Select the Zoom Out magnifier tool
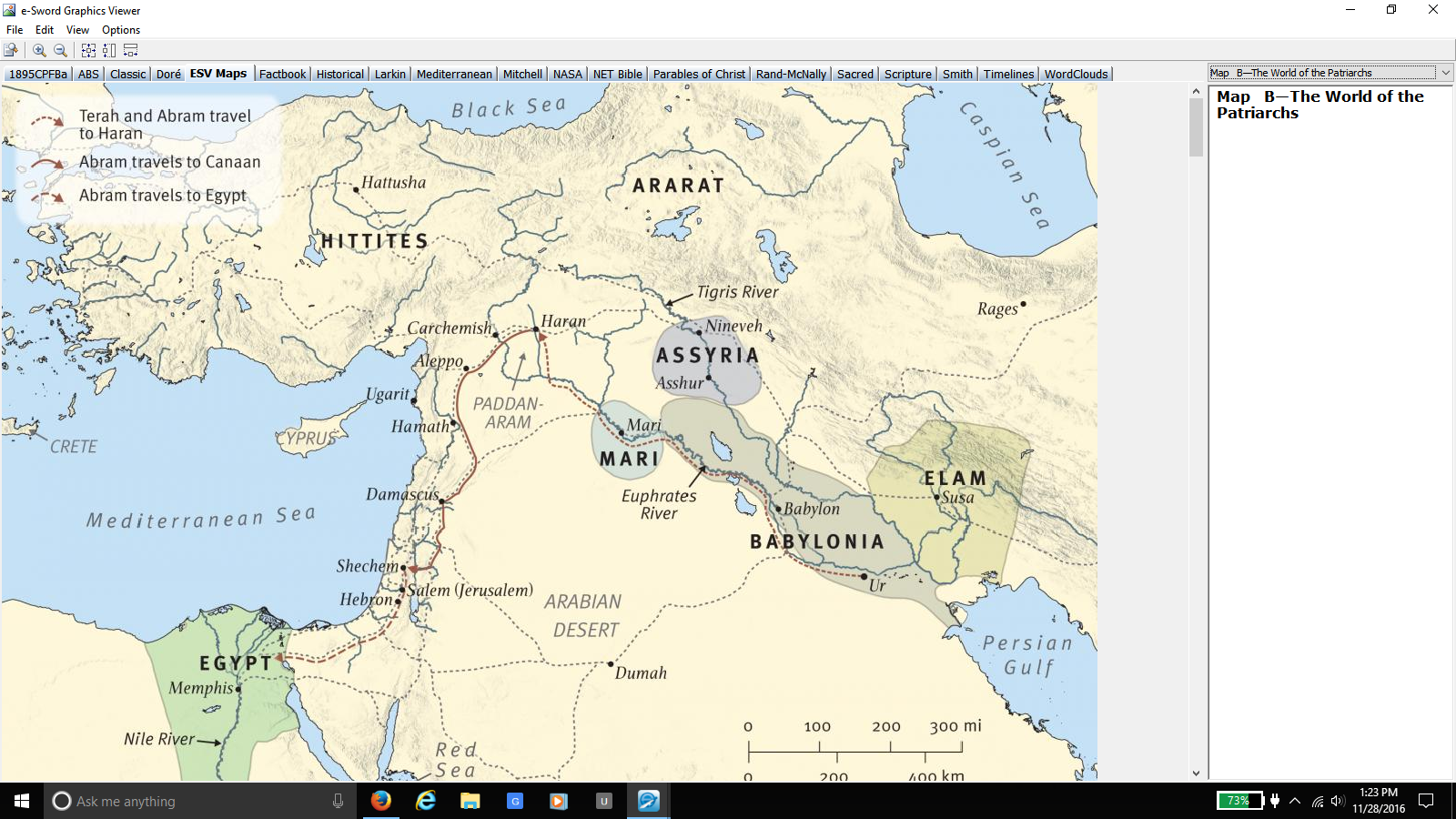 click(x=59, y=50)
